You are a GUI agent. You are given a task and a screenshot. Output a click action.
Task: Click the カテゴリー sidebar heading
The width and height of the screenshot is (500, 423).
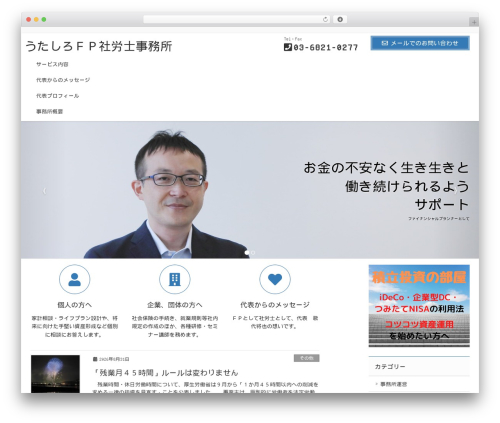tap(390, 366)
